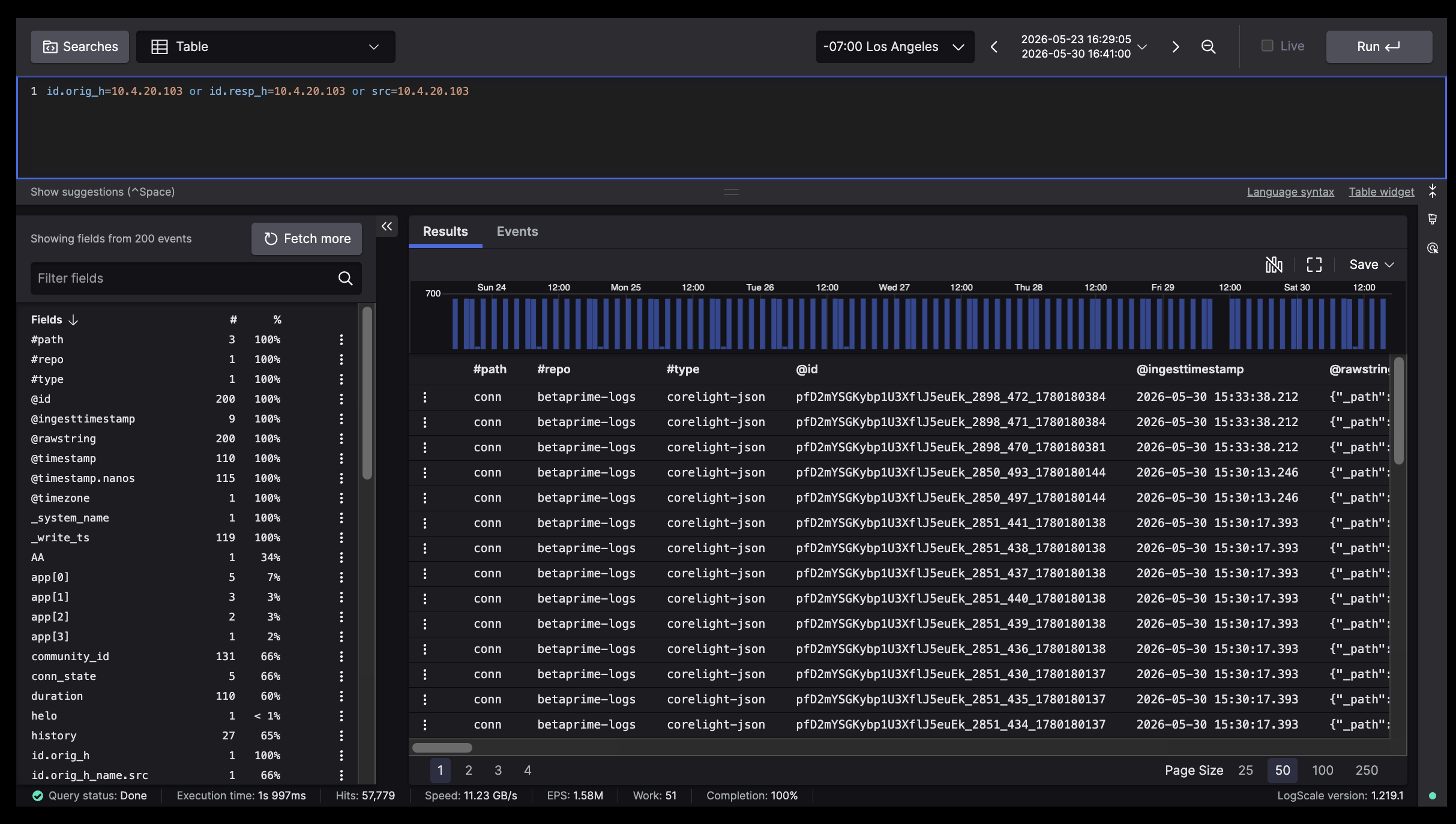The image size is (1456, 824).
Task: Collapse the query editor icon
Action: tap(1433, 191)
